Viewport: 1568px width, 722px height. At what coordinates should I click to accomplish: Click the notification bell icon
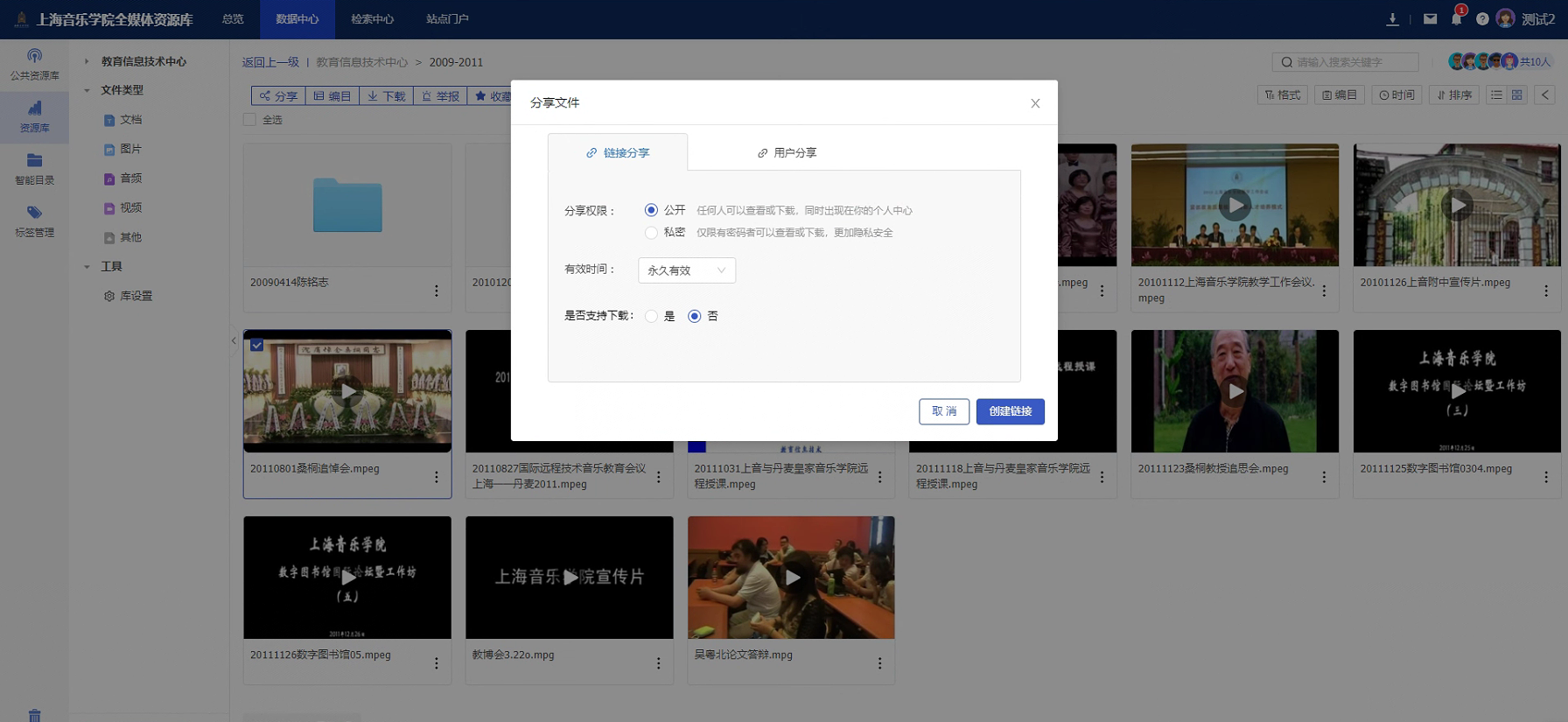pos(1456,19)
